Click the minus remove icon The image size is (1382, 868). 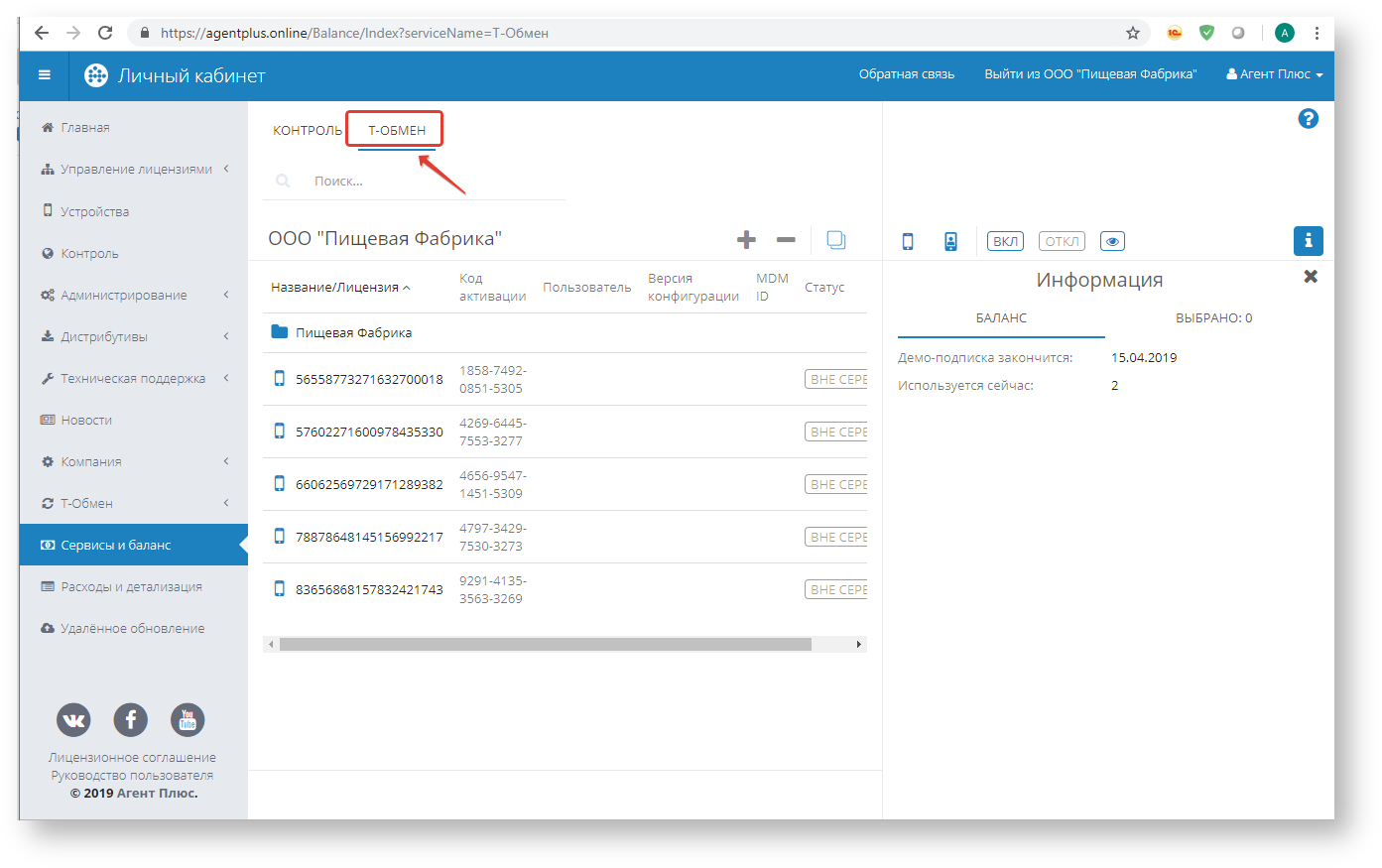coord(786,239)
